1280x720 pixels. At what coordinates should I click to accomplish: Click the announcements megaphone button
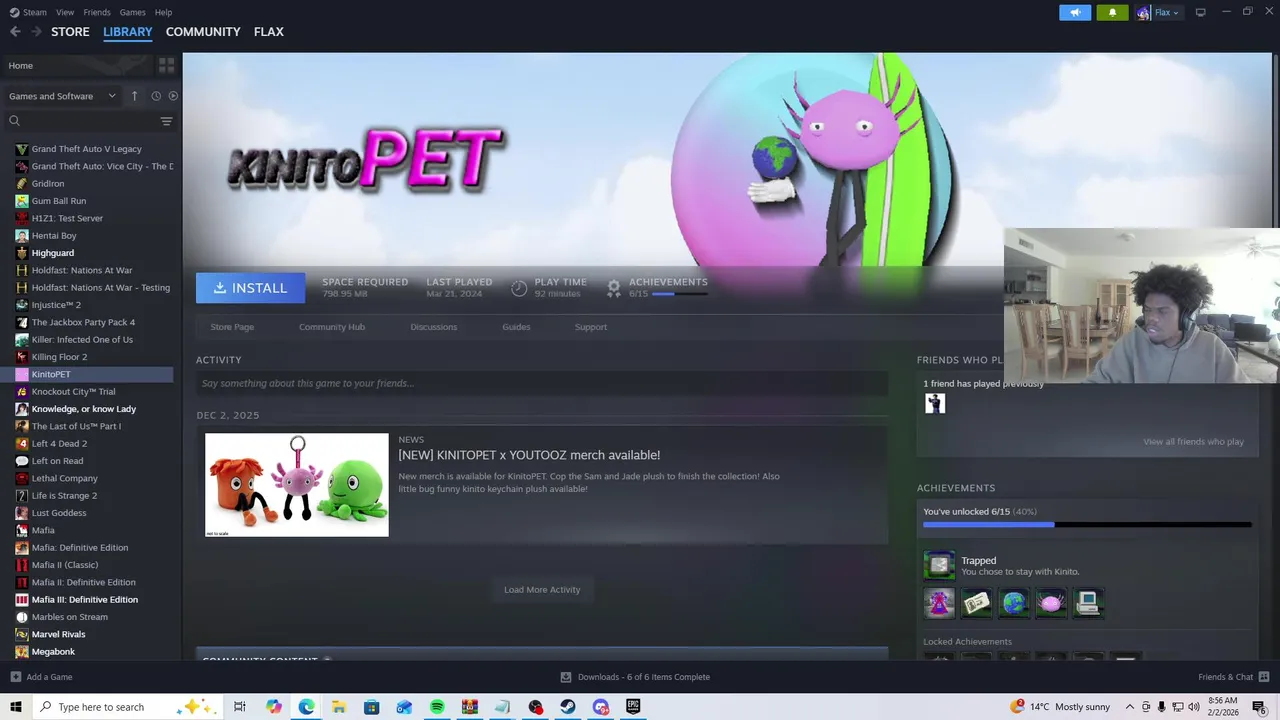click(1075, 12)
